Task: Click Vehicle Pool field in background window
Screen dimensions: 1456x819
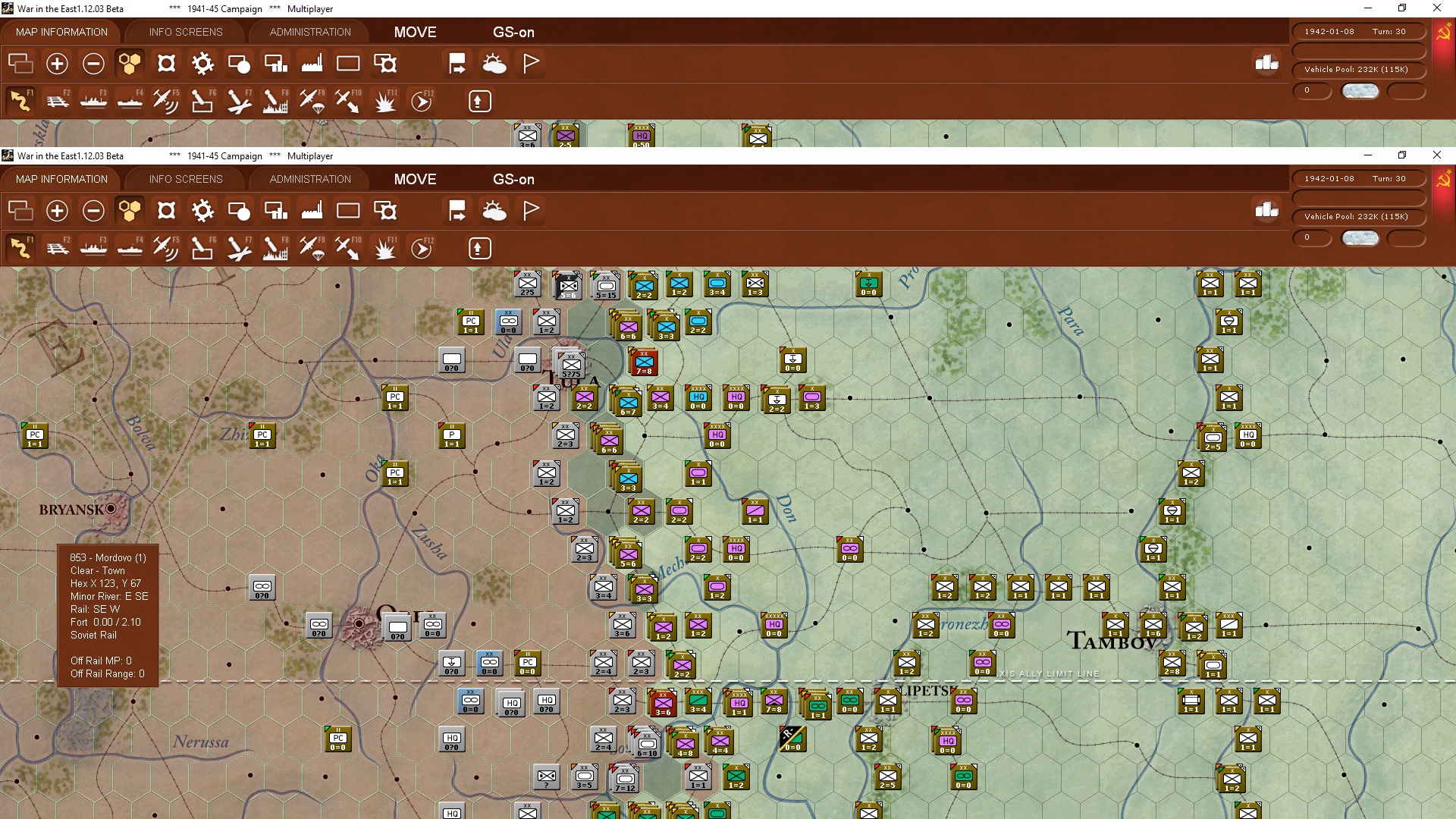Action: [x=1358, y=70]
